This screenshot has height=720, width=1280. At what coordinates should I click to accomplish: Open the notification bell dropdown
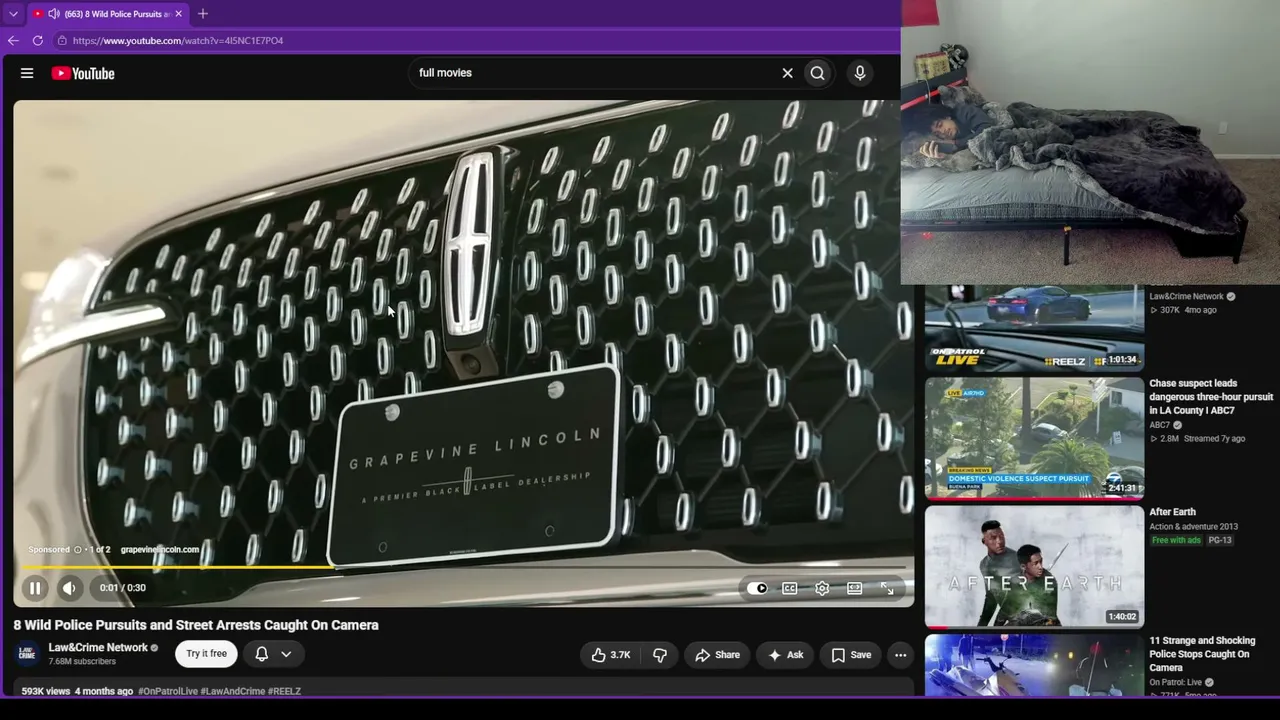point(273,654)
